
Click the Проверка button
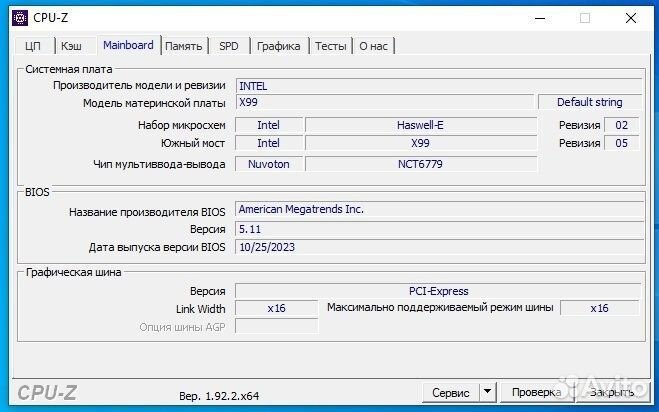pyautogui.click(x=536, y=393)
